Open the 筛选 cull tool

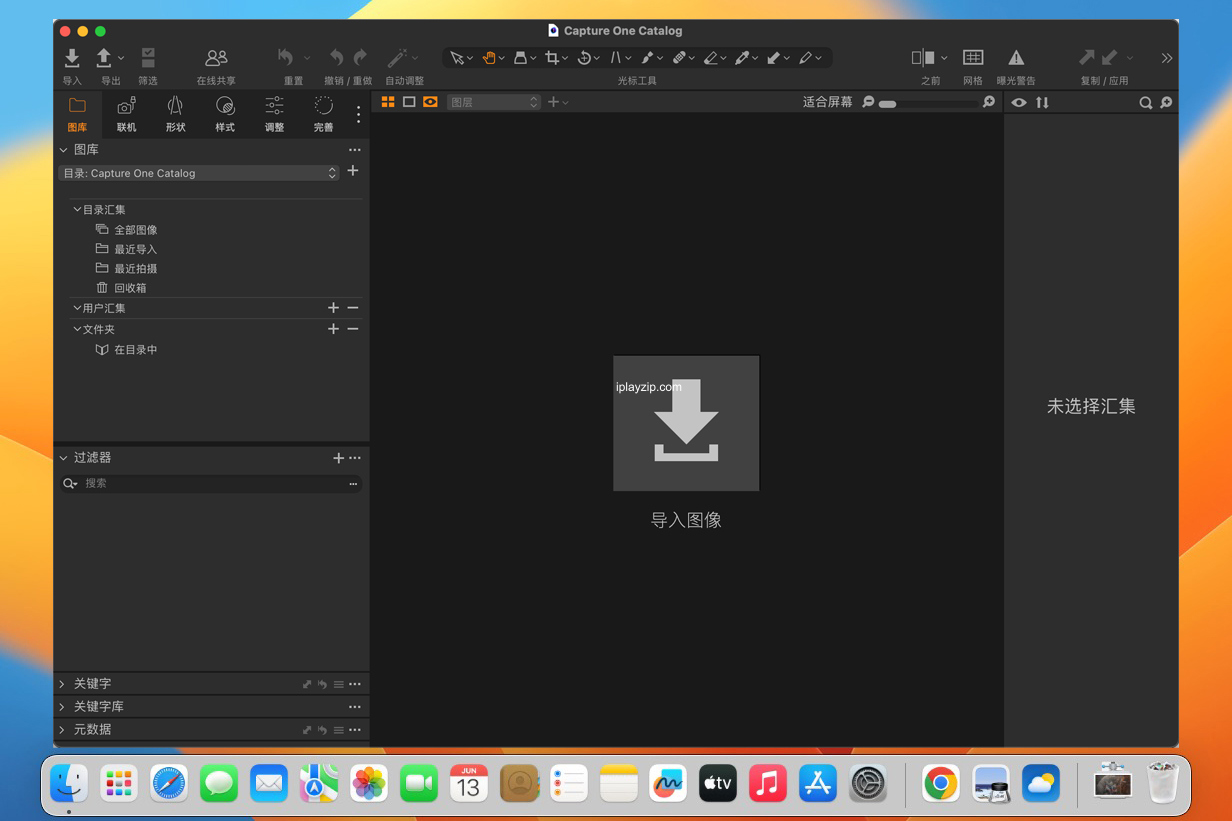148,58
